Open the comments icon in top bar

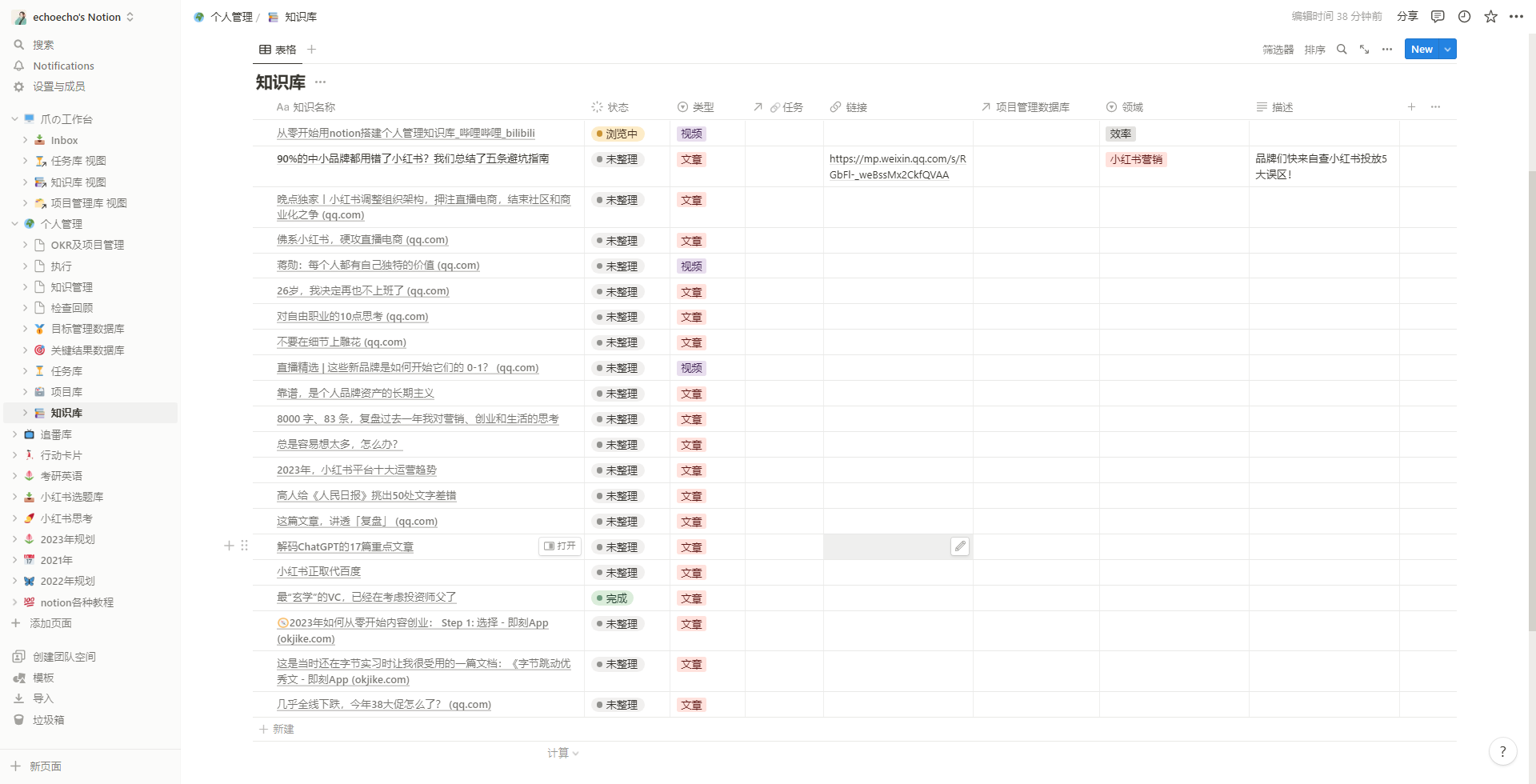pyautogui.click(x=1438, y=17)
